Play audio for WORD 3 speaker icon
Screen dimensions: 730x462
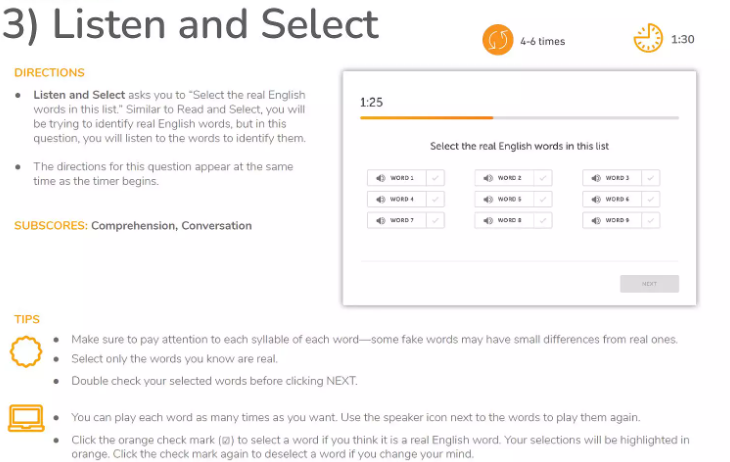(596, 178)
